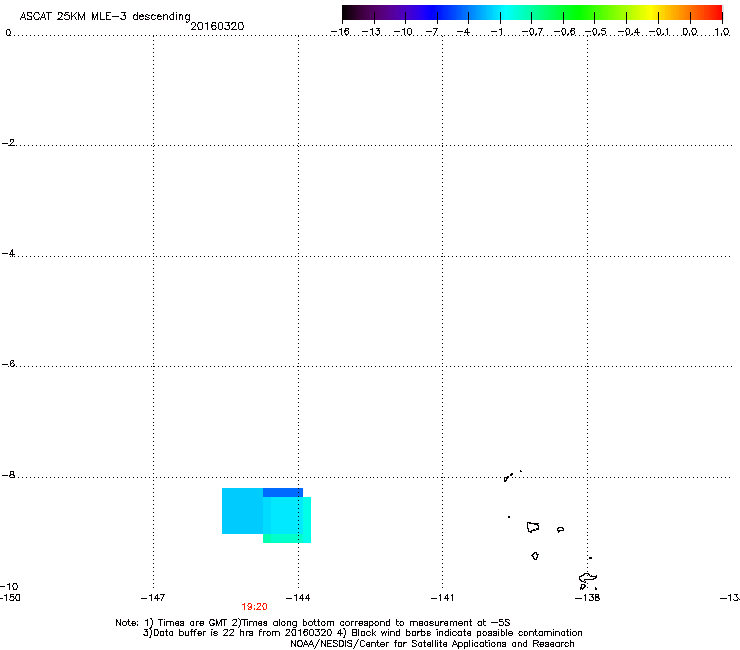Viewport: 740px width, 650px height.
Task: Click the 20160320 date label
Action: (x=217, y=26)
